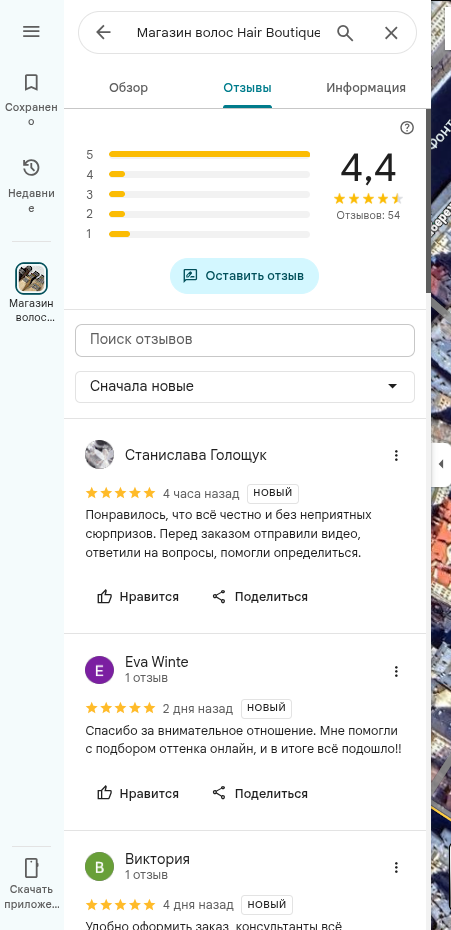Click the Поиск отзывов search field
Screen dimensions: 451x930
coord(244,340)
